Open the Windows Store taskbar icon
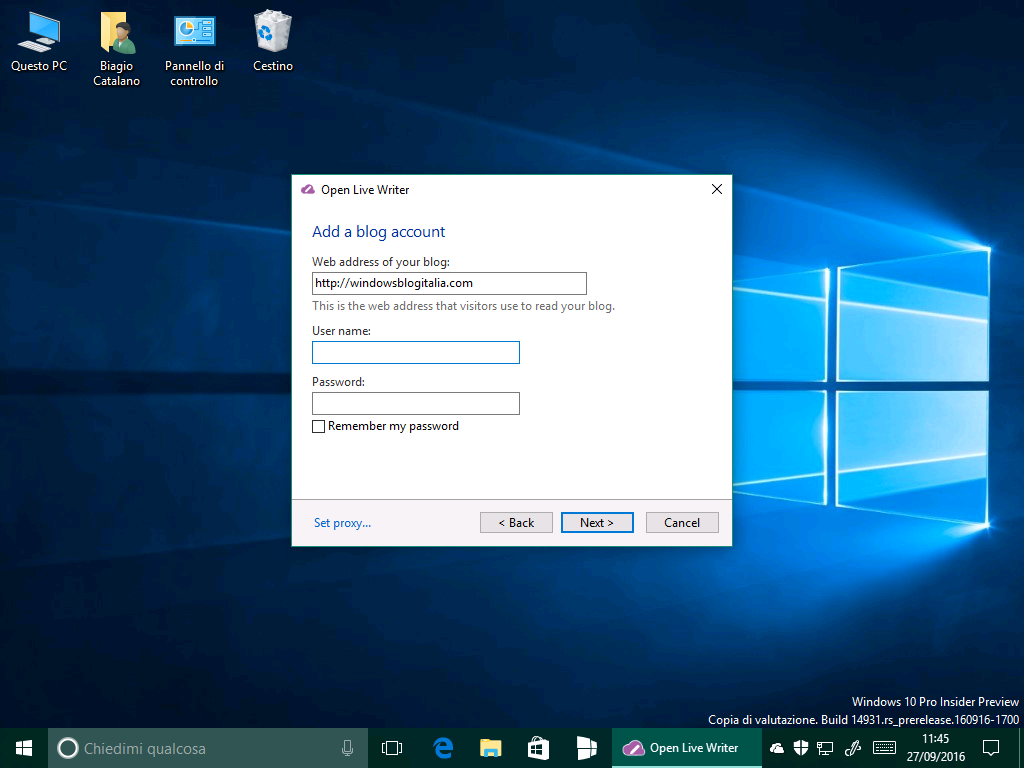Screen dimensions: 1024x768 [x=538, y=748]
